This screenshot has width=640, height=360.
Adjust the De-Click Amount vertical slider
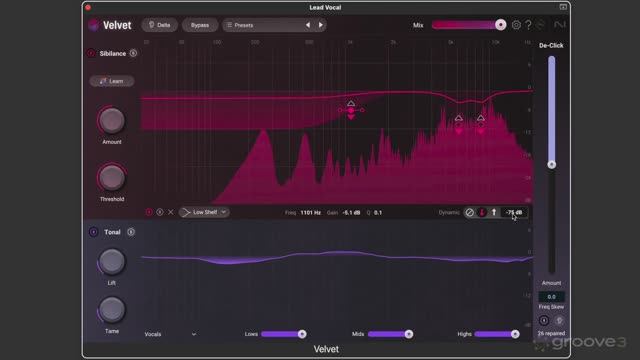click(x=552, y=164)
